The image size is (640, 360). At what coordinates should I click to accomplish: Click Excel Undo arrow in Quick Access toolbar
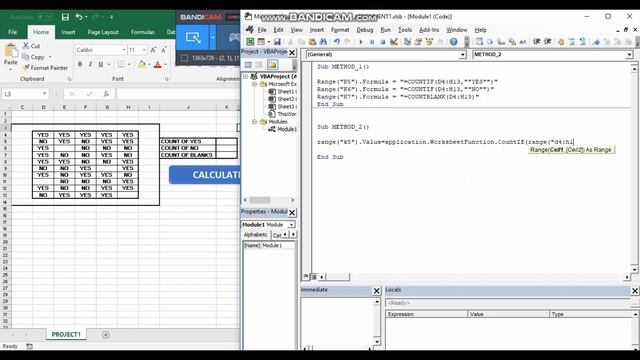[79, 17]
